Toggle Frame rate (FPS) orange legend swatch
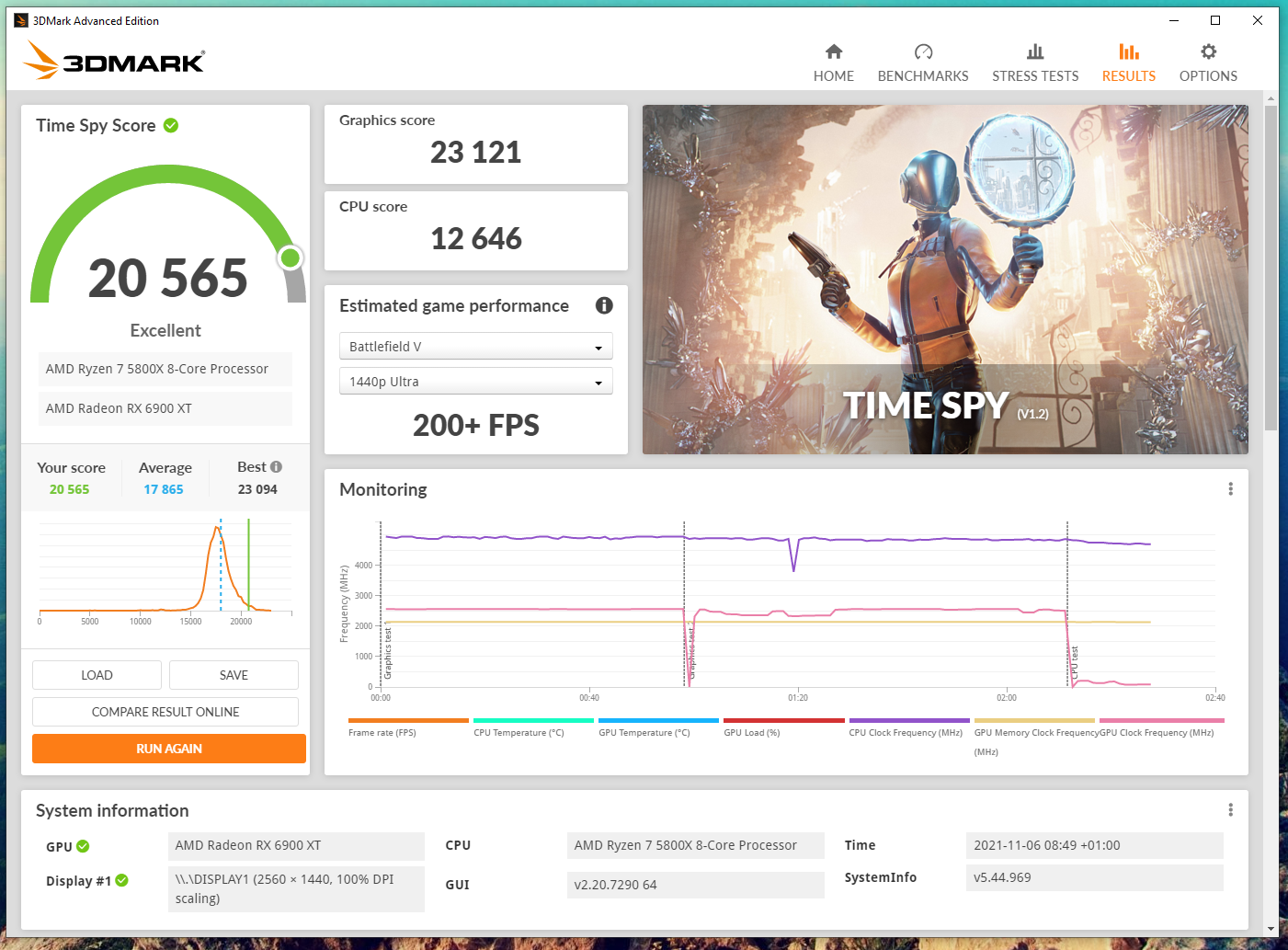The height and width of the screenshot is (950, 1288). tap(408, 721)
